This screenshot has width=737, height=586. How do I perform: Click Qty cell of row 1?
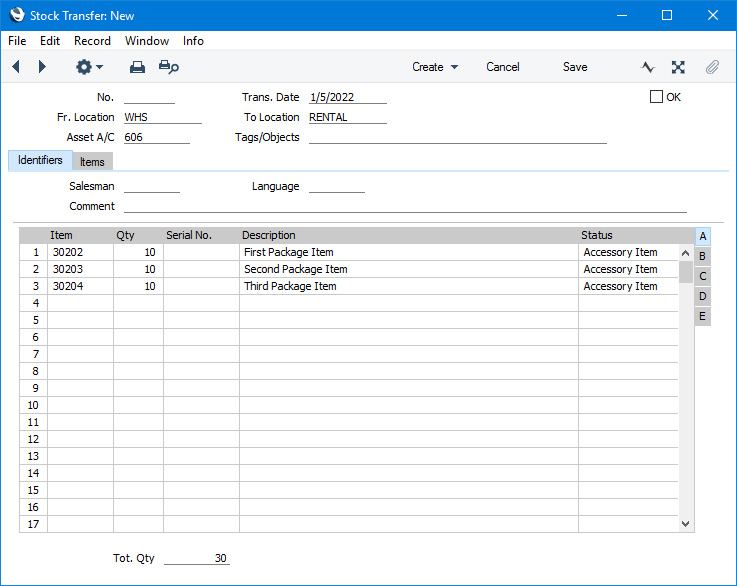[138, 252]
